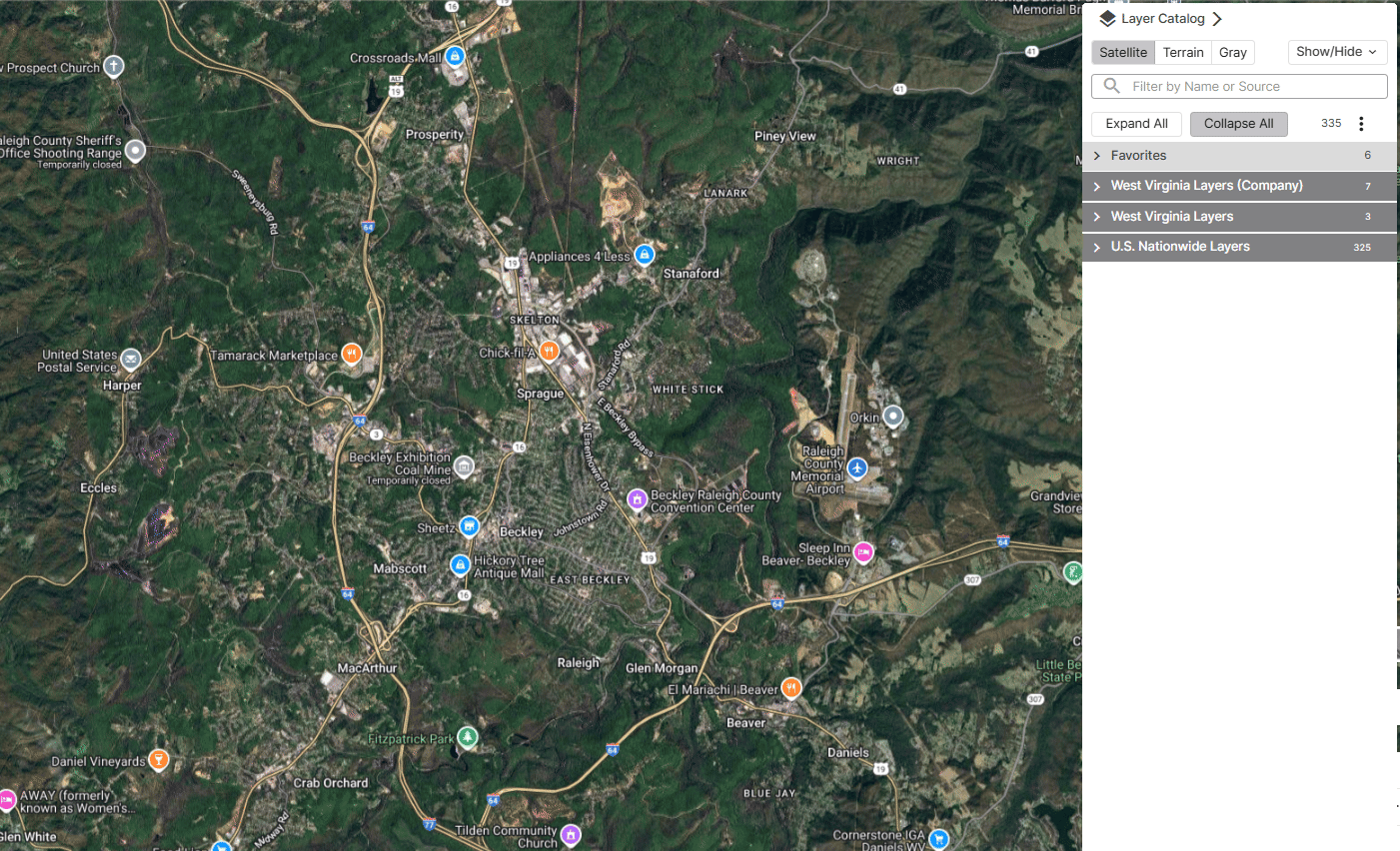Select the Sheetz shopping cart map marker
1400x851 pixels.
[469, 526]
